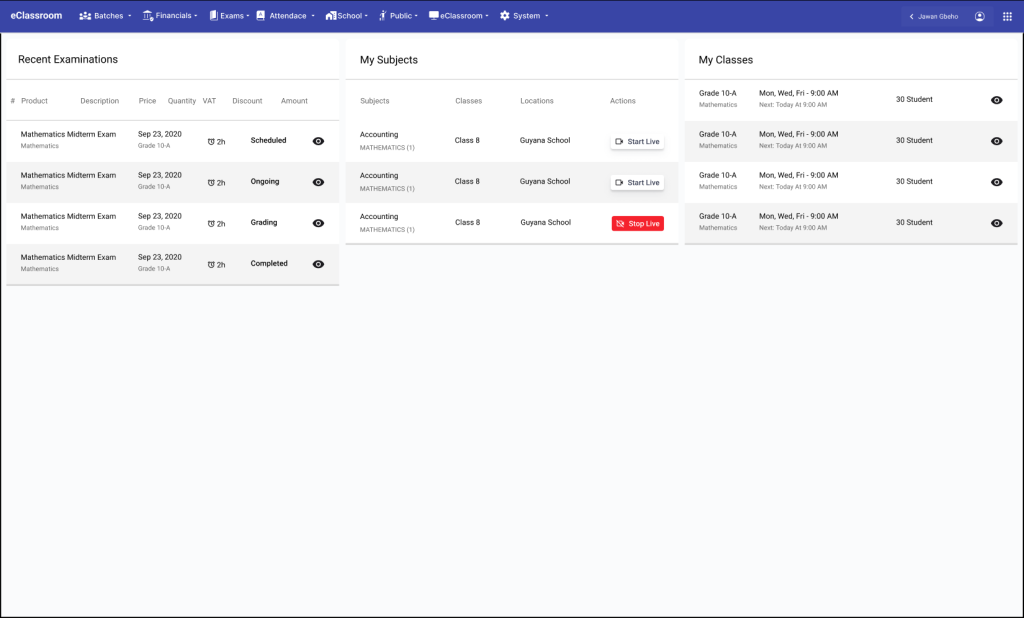Click the eClassroom brand logo
1024x618 pixels.
[35, 15]
